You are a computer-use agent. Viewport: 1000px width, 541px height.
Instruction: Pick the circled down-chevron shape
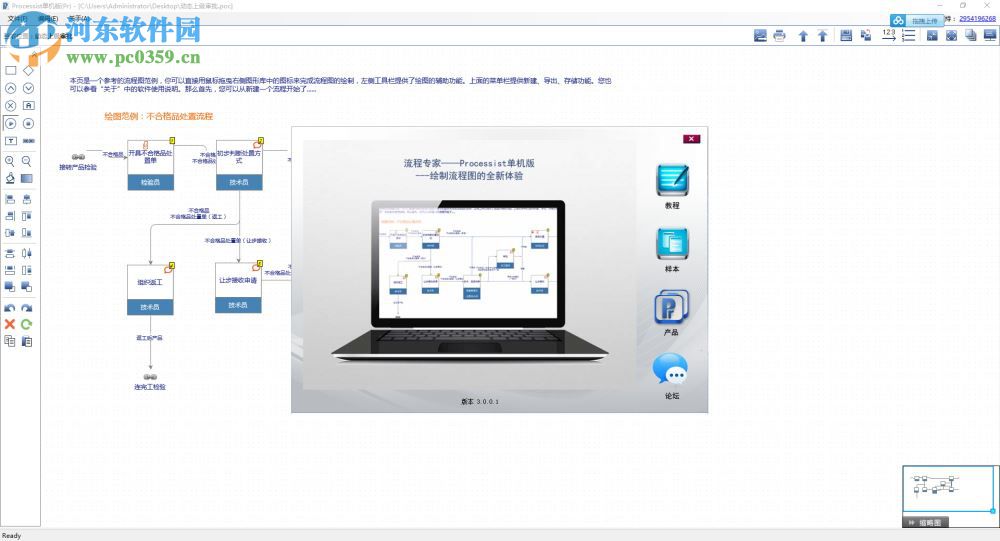(28, 88)
